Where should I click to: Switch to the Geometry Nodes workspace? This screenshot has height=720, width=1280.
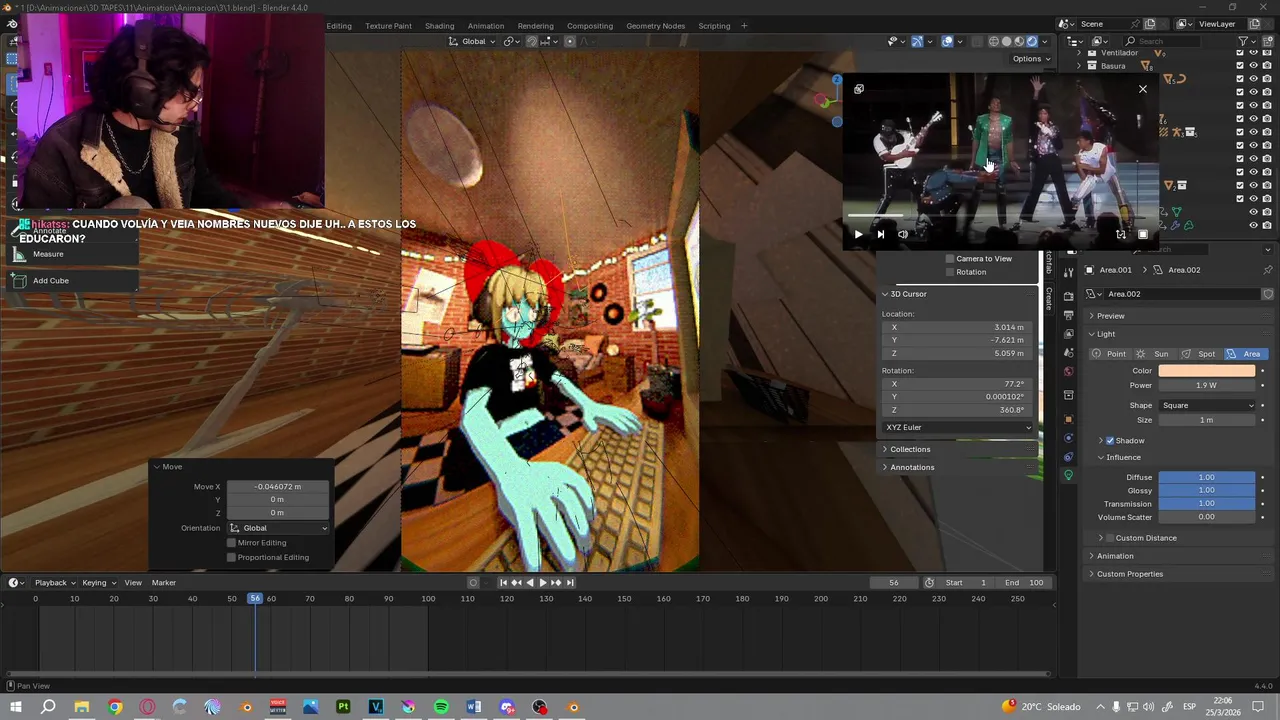click(655, 26)
